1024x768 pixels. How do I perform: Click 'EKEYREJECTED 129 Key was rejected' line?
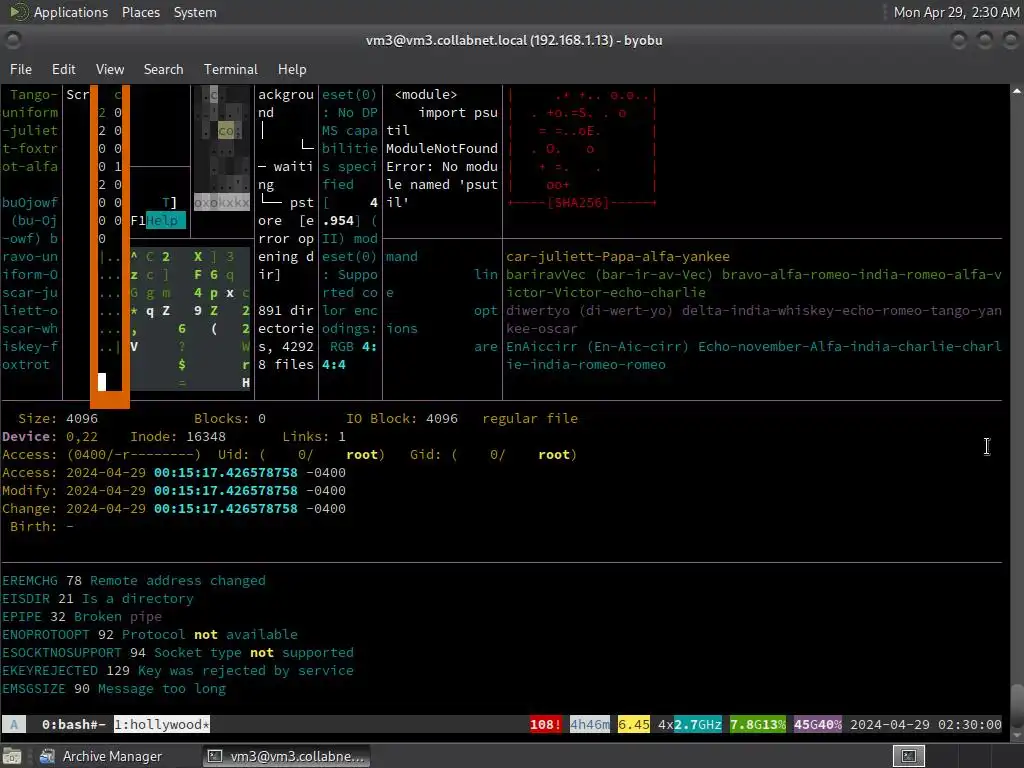point(178,670)
